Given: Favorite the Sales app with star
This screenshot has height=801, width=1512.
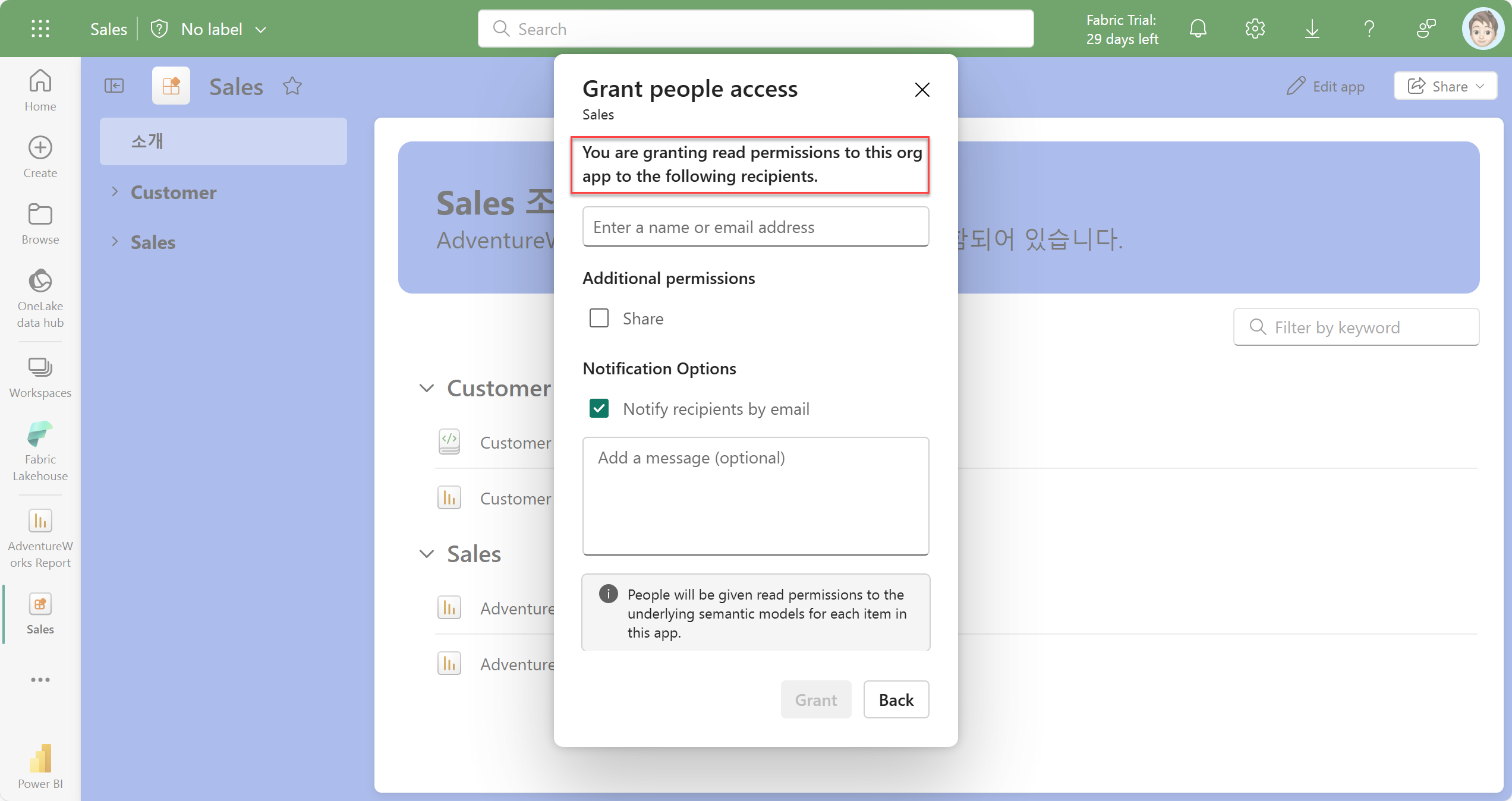Looking at the screenshot, I should (x=292, y=87).
